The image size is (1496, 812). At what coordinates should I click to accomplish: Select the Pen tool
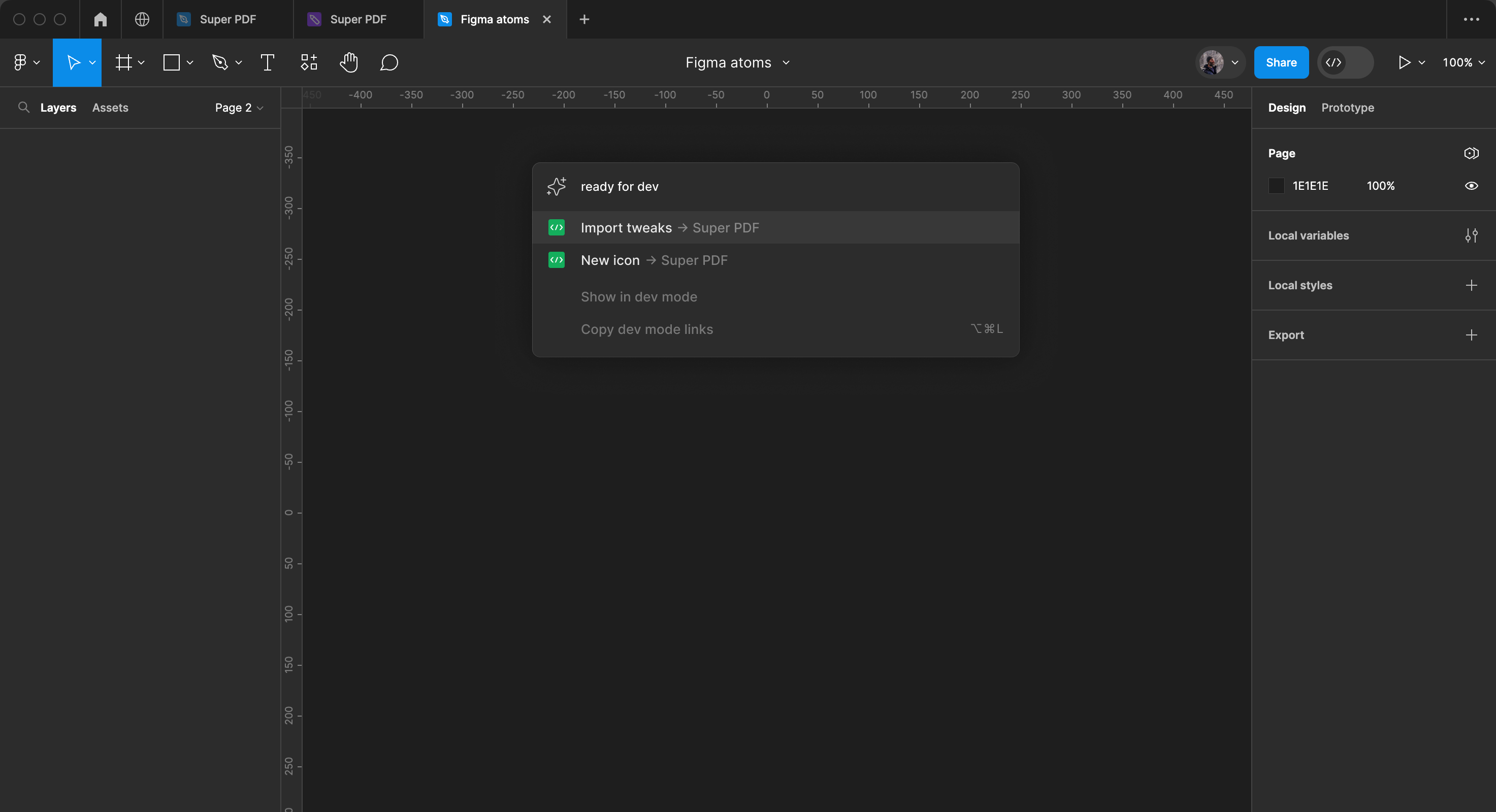[219, 62]
